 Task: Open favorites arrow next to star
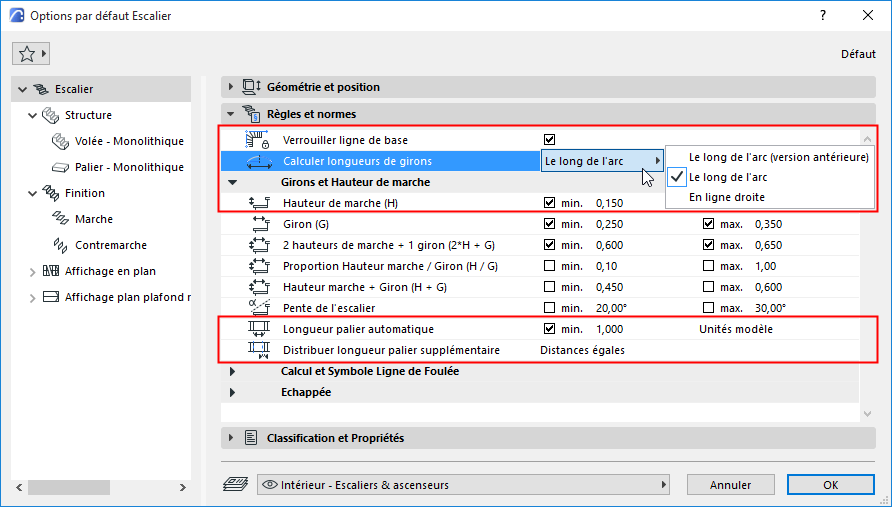point(44,54)
